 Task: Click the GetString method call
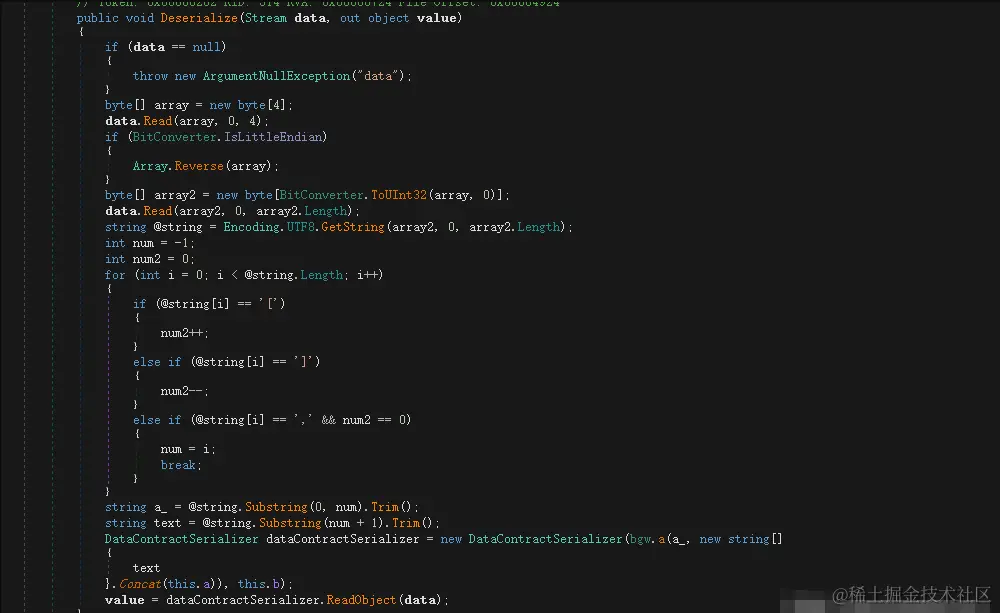click(x=353, y=226)
